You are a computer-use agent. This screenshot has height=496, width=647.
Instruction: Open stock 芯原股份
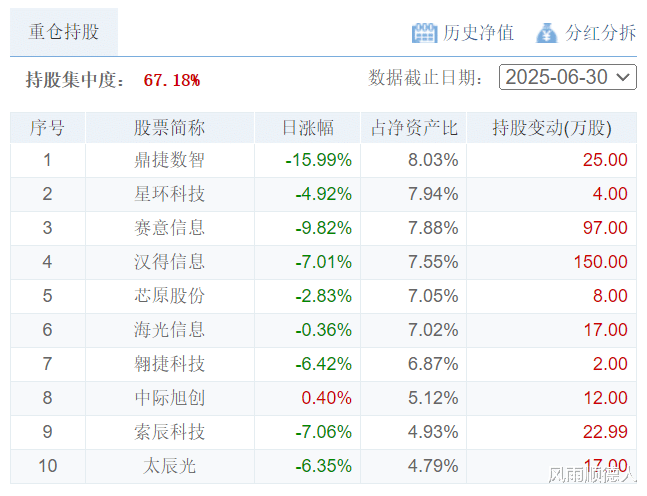click(x=170, y=296)
